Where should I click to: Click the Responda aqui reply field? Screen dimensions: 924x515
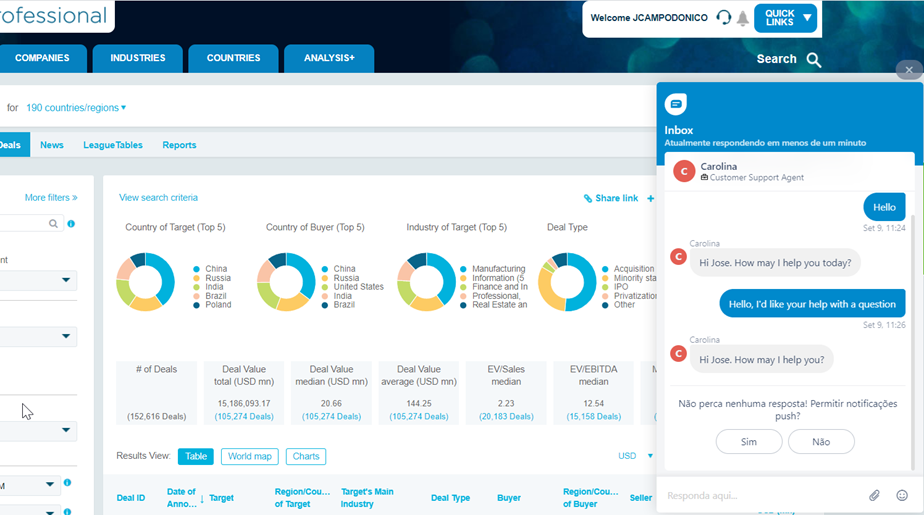click(760, 495)
